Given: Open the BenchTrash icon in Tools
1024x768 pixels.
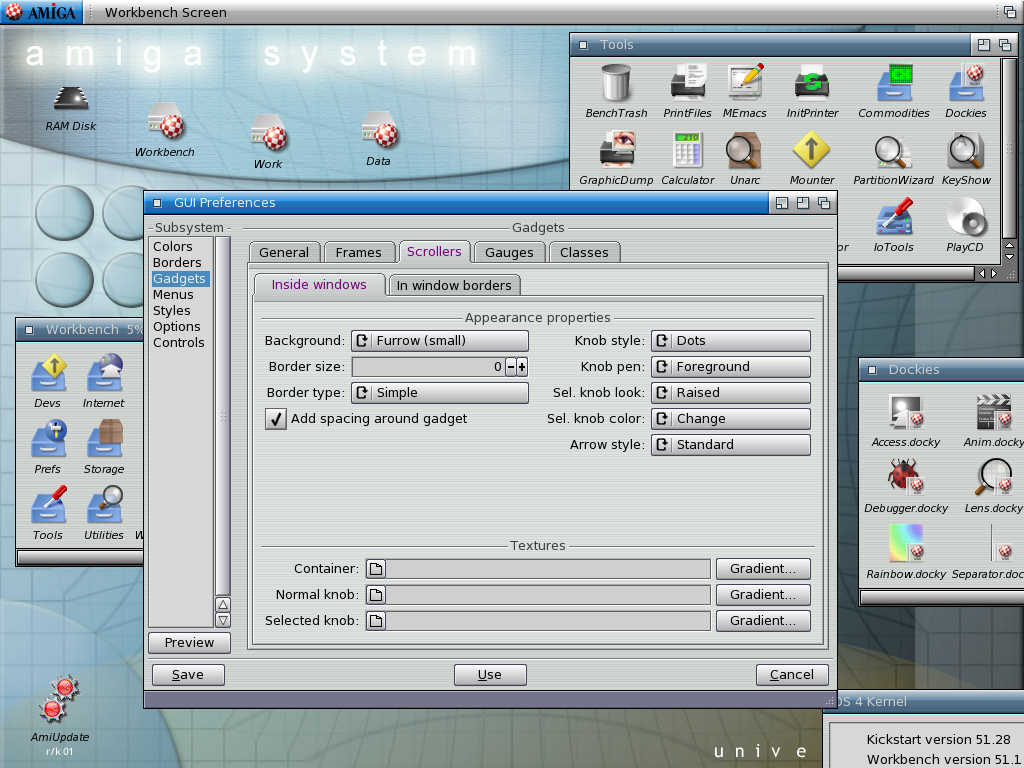Looking at the screenshot, I should pos(616,83).
